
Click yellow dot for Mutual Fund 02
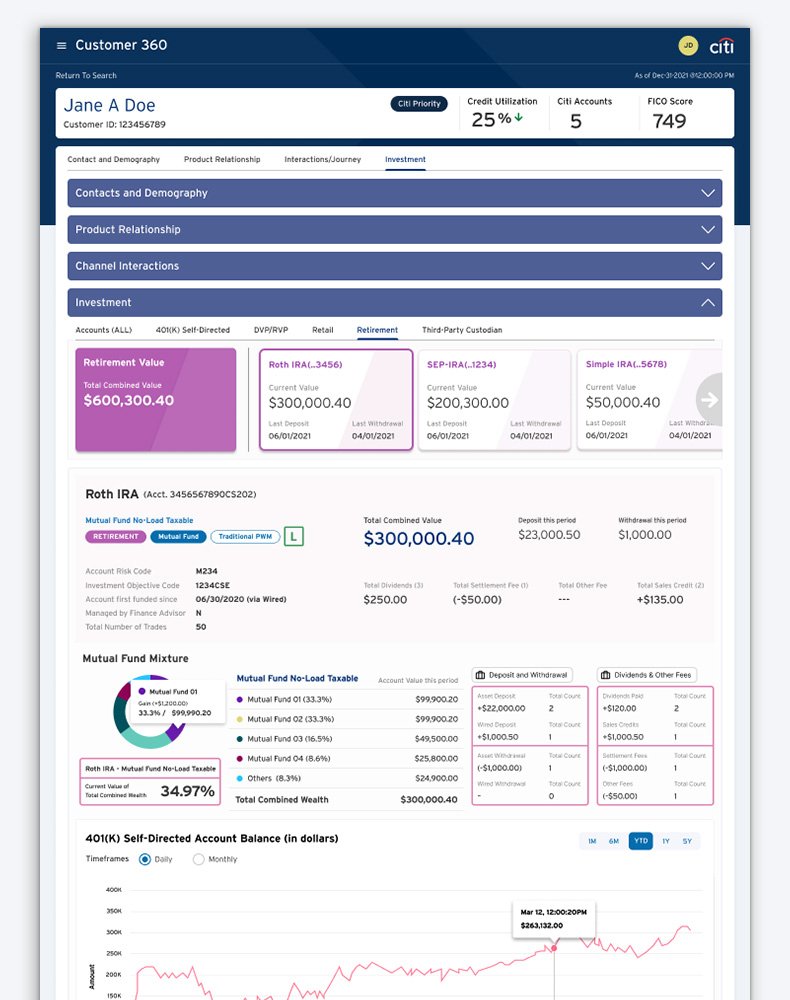coord(240,719)
